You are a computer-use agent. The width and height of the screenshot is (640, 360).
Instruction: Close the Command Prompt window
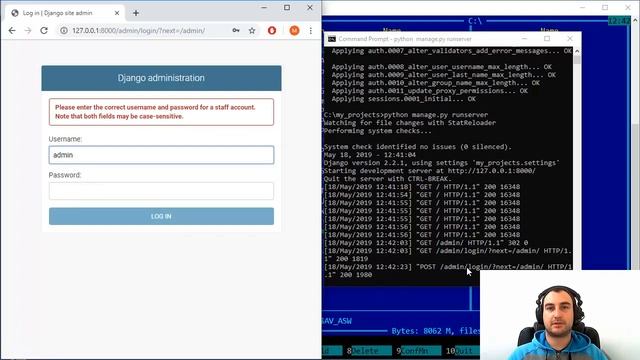[570, 39]
